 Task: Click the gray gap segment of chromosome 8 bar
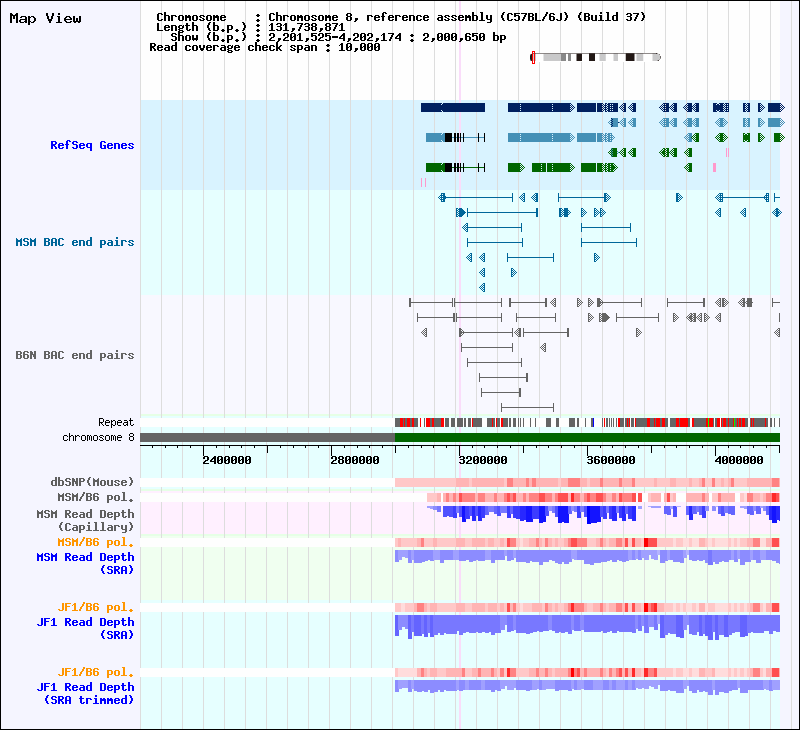[267, 437]
